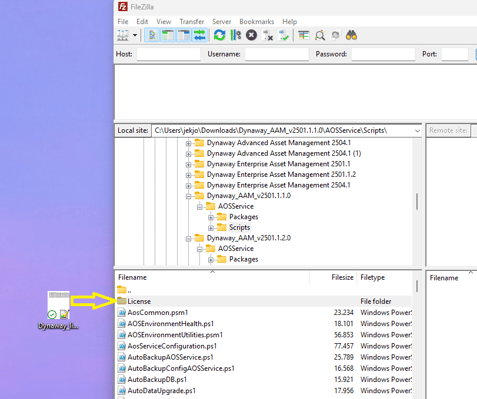
Task: Cancel the current operation icon
Action: point(251,35)
